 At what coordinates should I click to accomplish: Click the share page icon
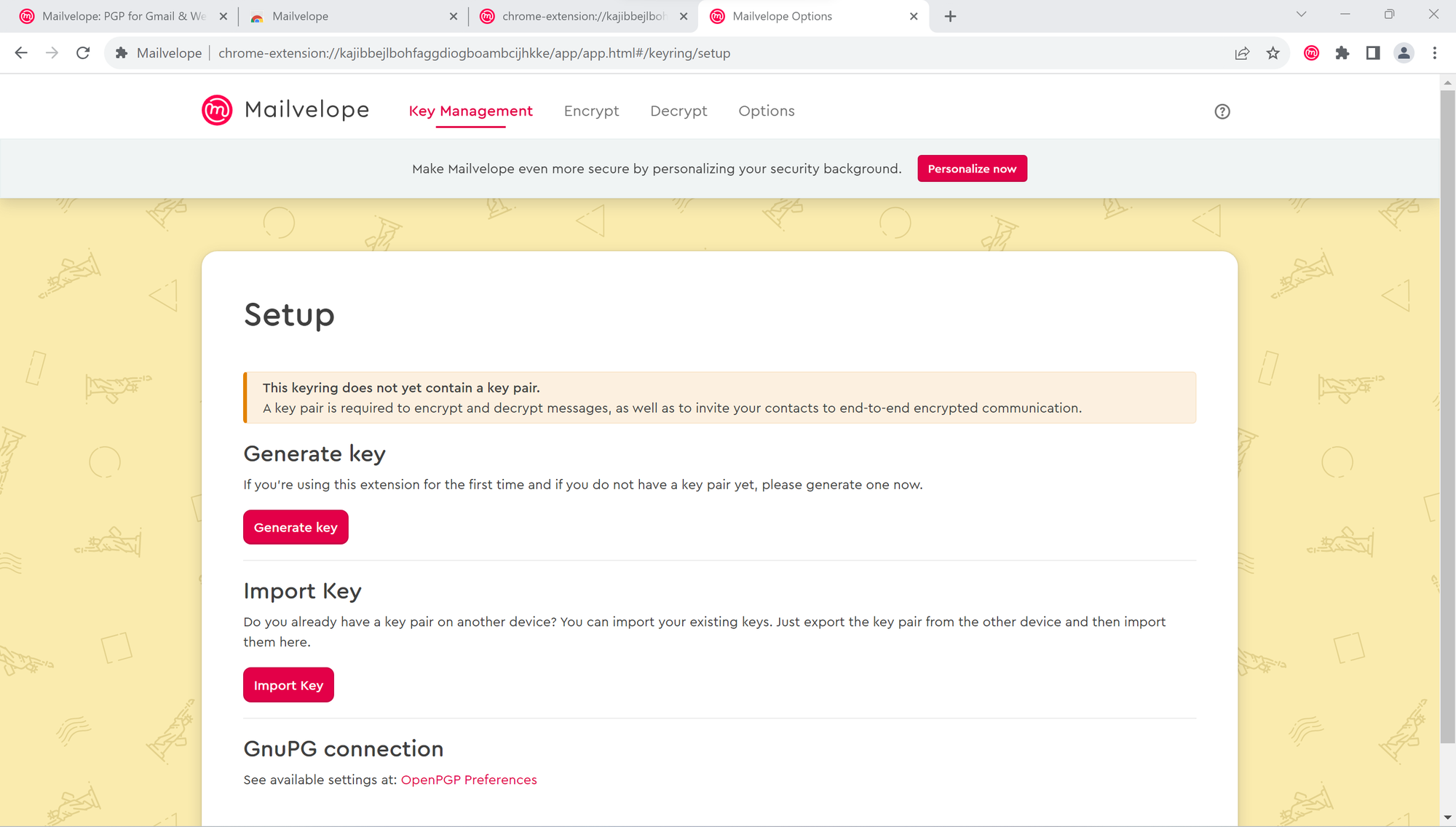pyautogui.click(x=1242, y=53)
